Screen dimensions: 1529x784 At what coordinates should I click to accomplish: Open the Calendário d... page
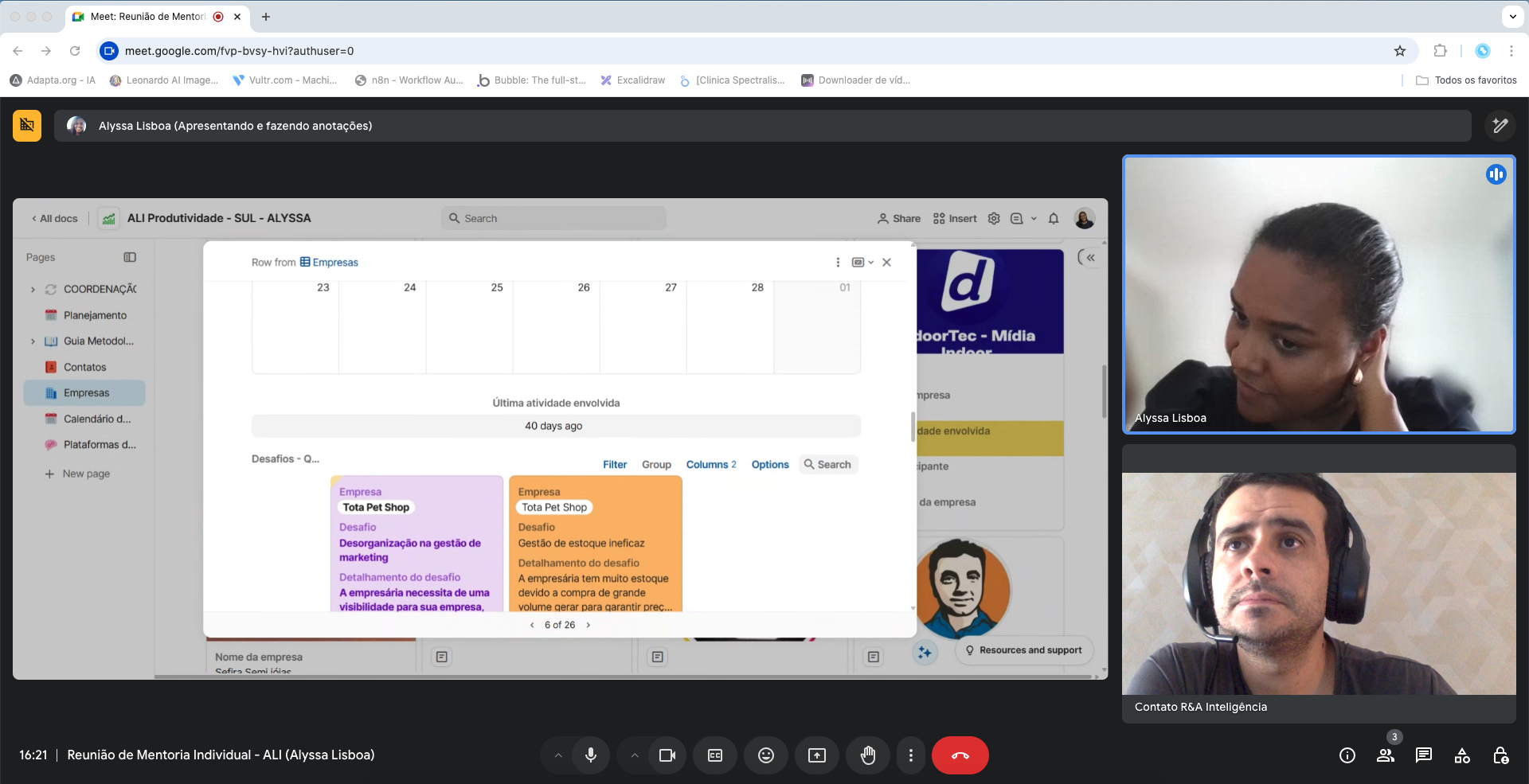click(97, 419)
